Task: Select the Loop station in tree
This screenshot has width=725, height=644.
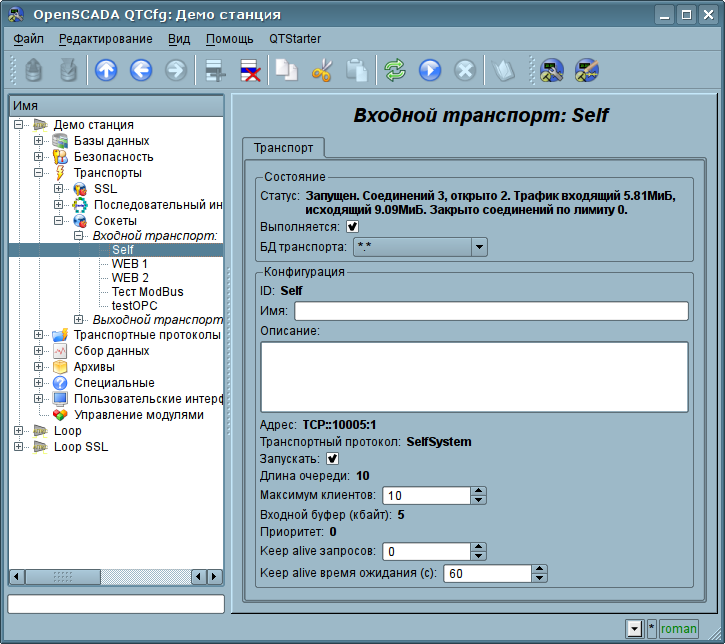Action: [68, 431]
